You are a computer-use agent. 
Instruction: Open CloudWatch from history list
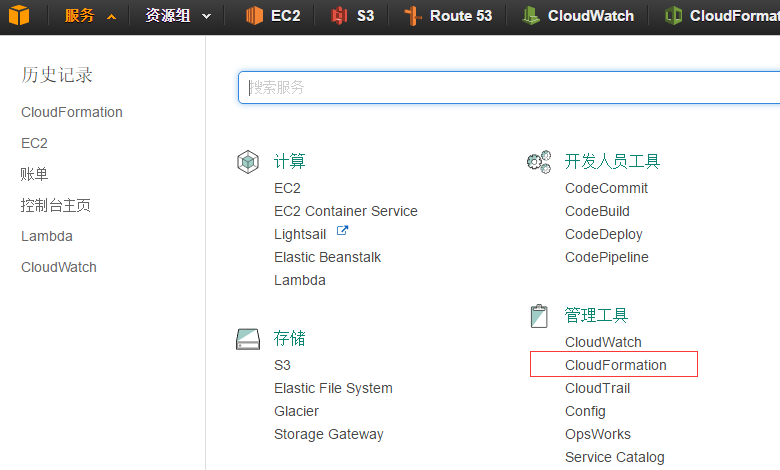(x=59, y=267)
